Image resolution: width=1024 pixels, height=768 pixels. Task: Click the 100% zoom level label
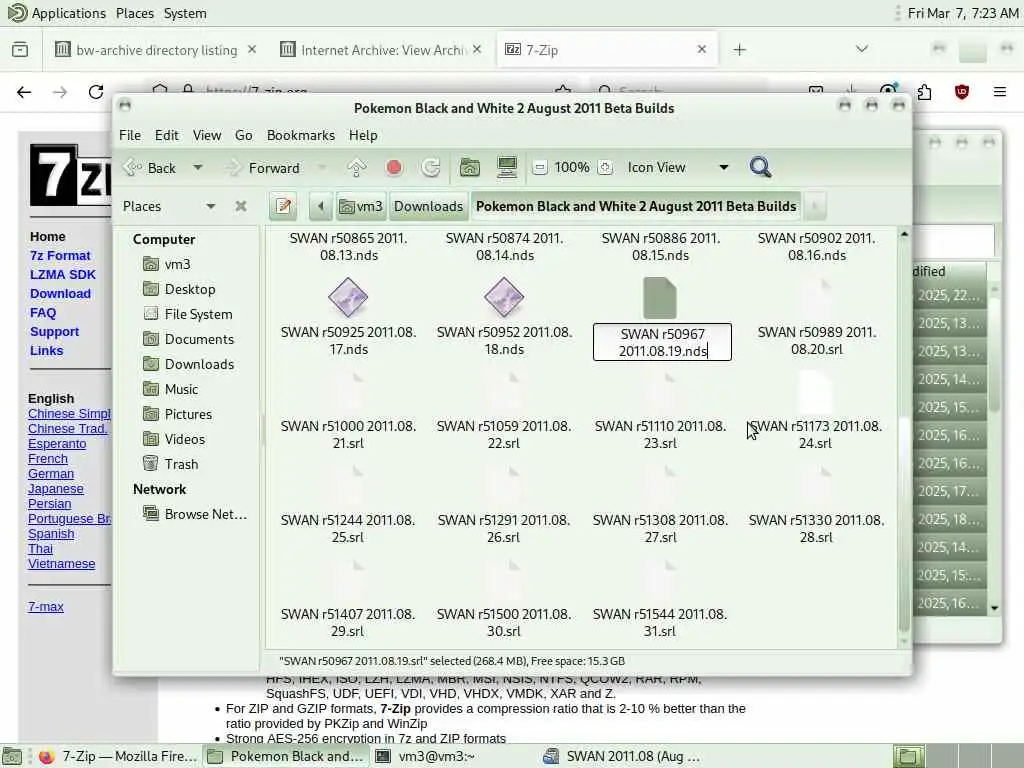coord(572,168)
